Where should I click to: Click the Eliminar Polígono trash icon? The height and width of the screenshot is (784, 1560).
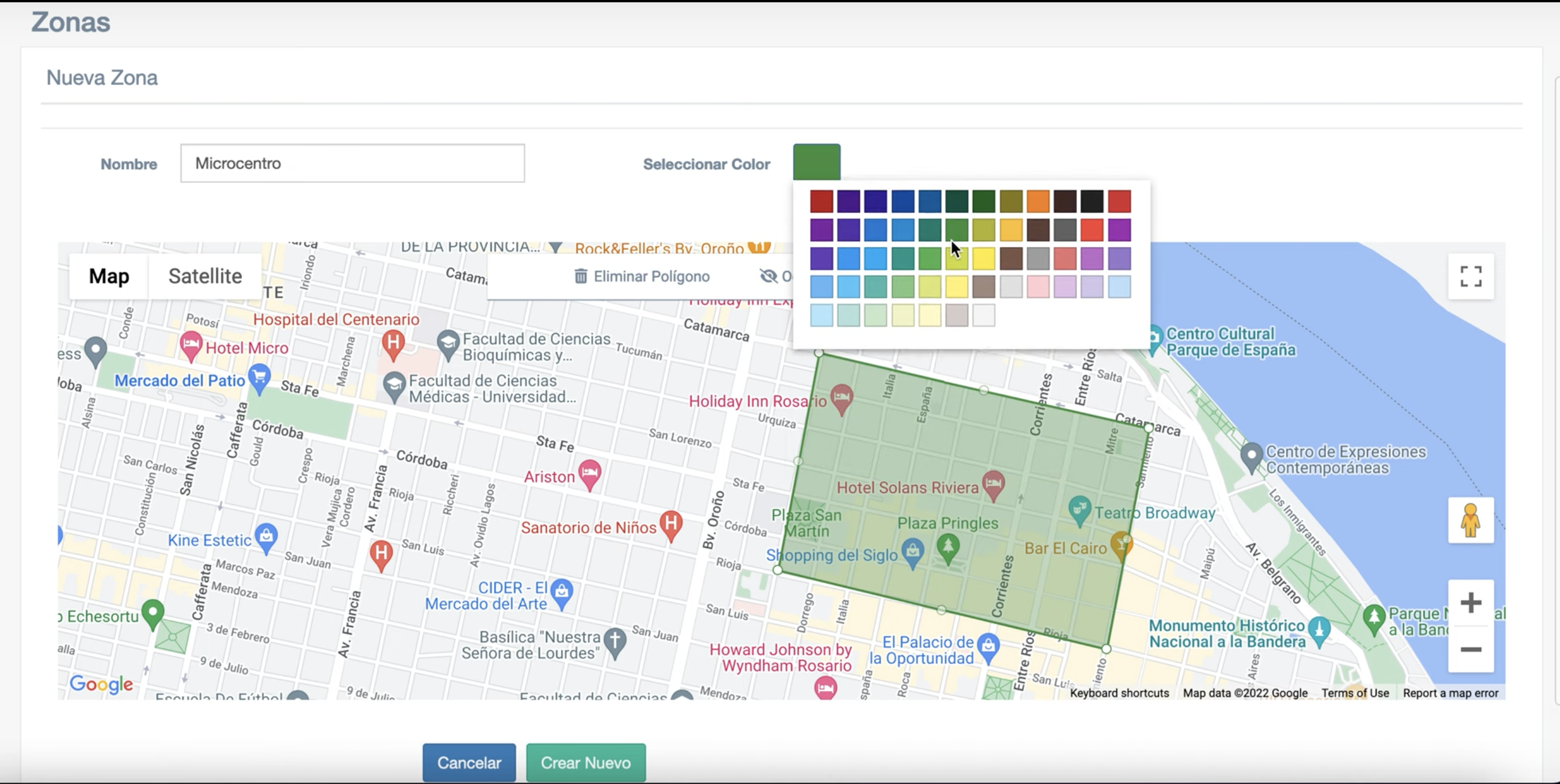tap(580, 276)
